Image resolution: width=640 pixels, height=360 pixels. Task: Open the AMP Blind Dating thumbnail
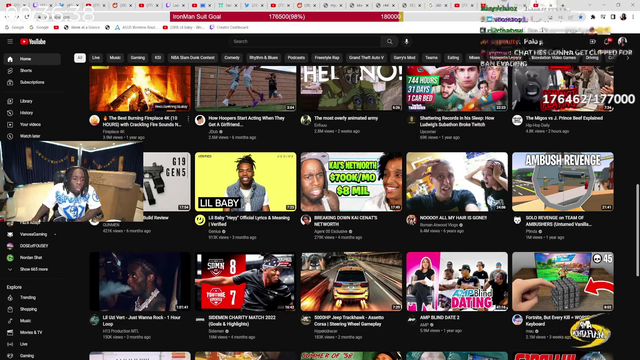click(457, 282)
